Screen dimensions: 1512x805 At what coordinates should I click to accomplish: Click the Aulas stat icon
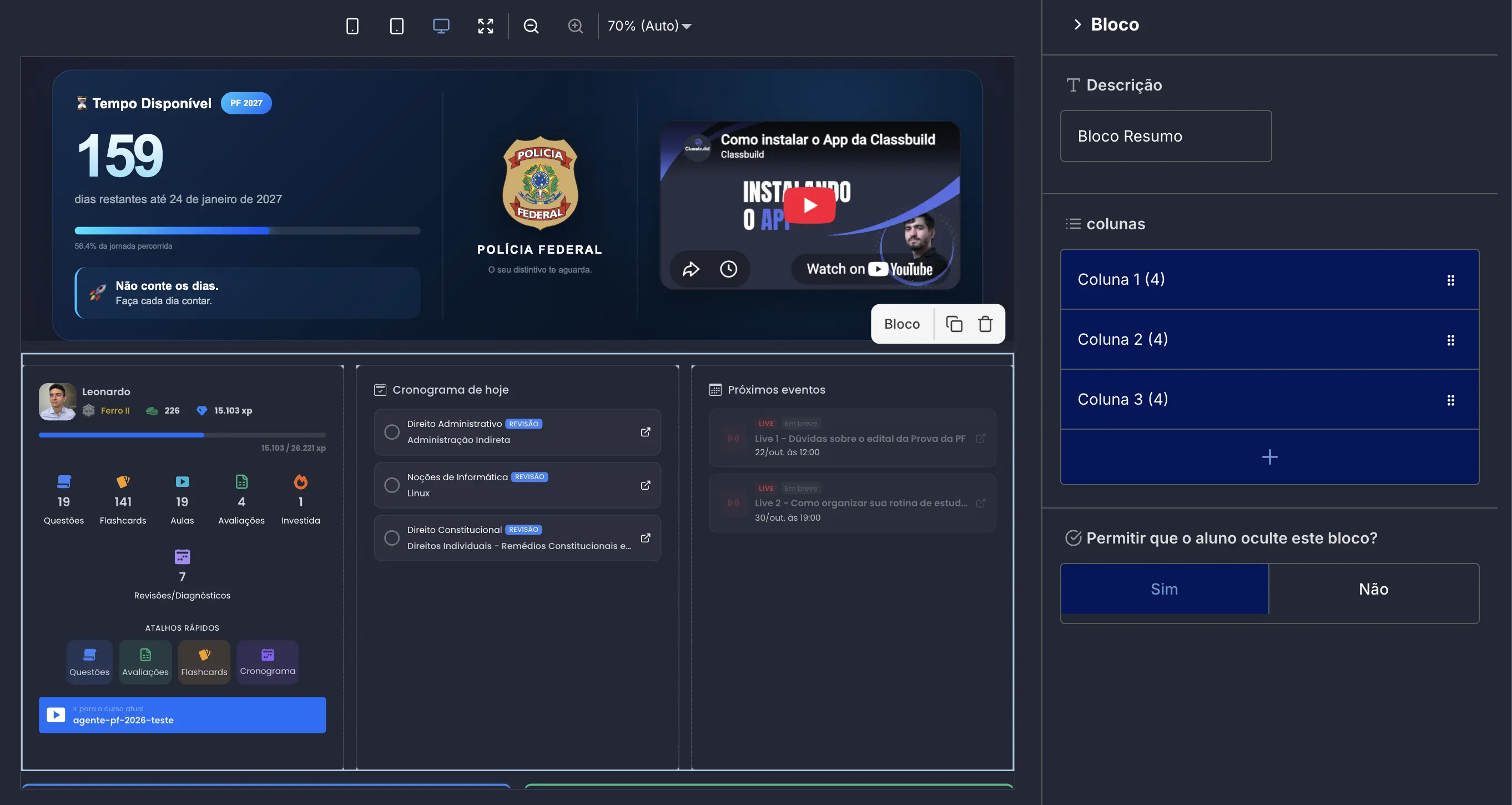point(182,482)
